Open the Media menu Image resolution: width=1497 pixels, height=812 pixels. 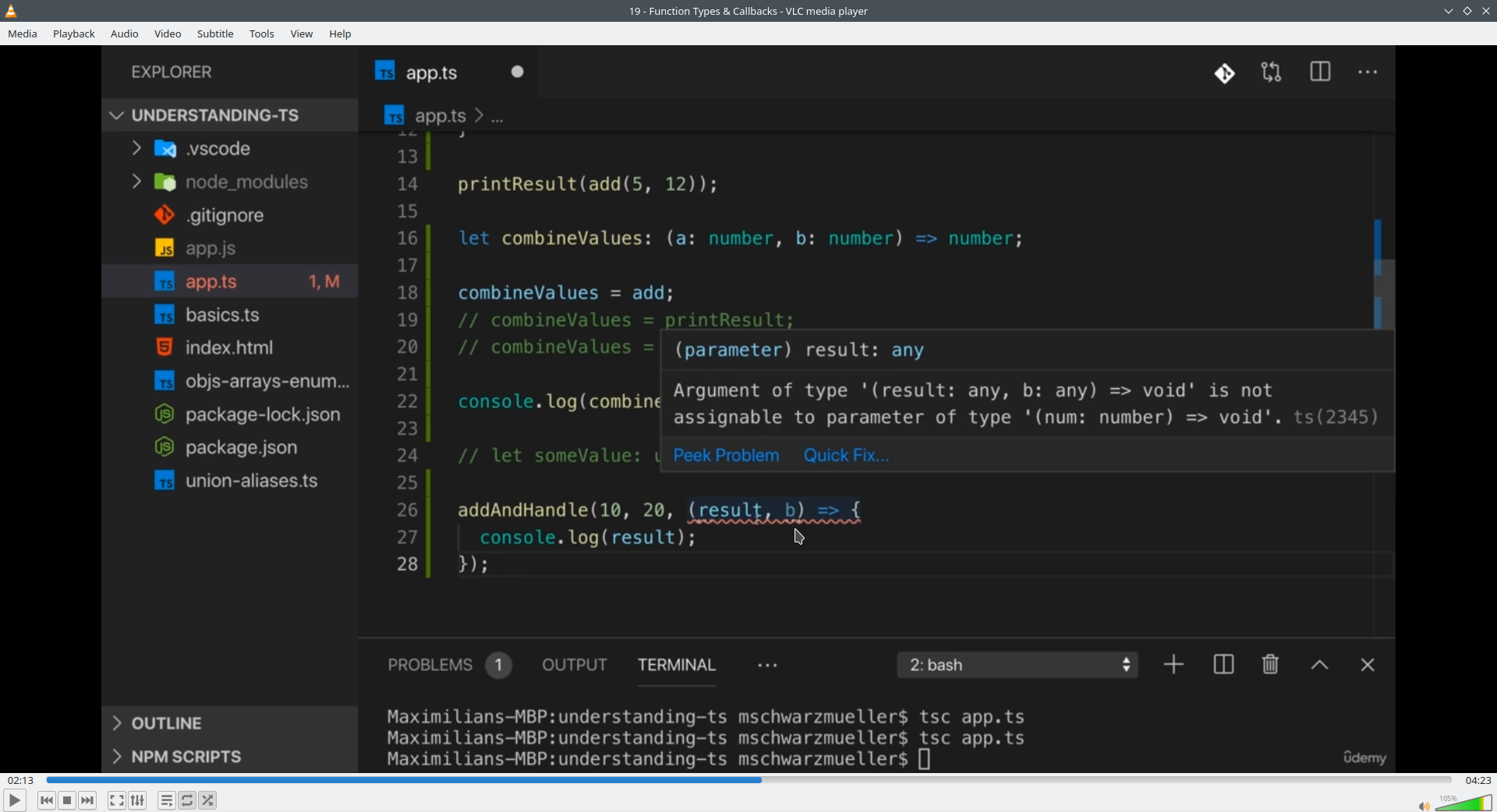pos(23,34)
